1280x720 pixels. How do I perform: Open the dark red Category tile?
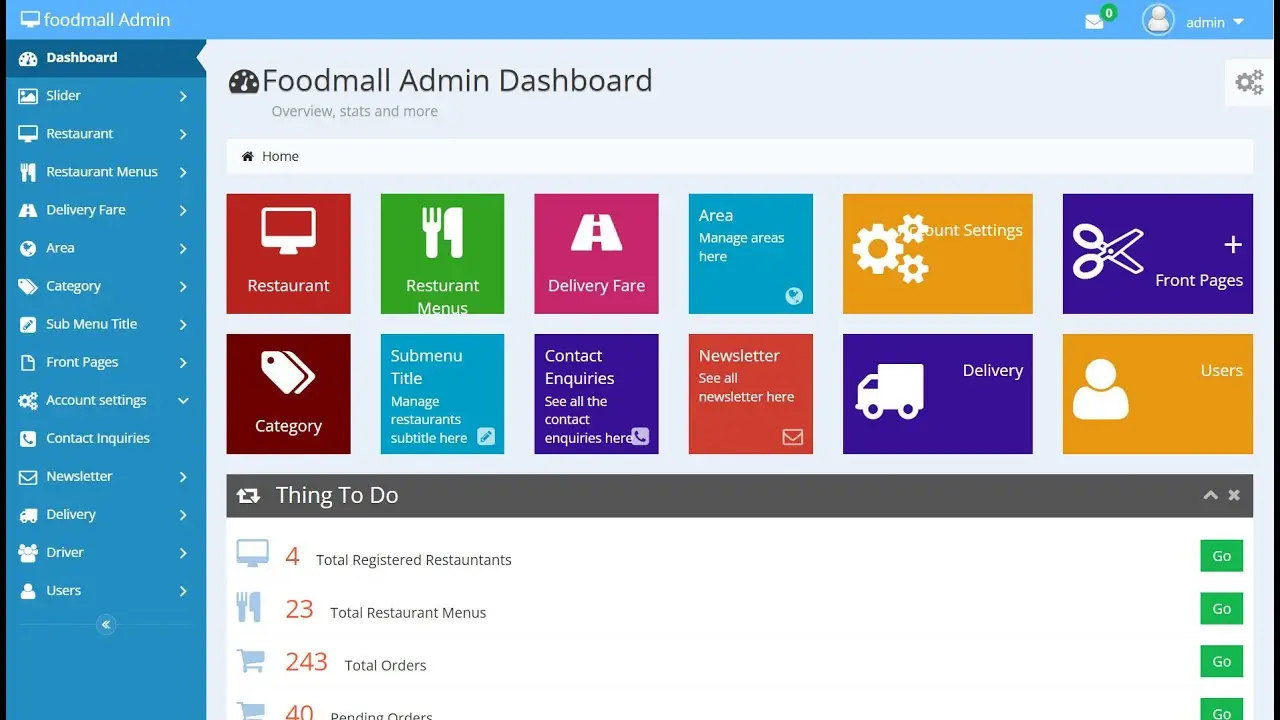tap(289, 394)
